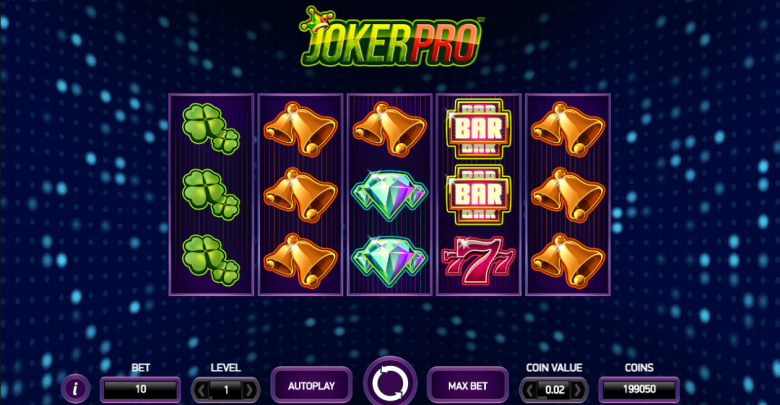
Task: Click the red 777 symbol
Action: (x=478, y=261)
